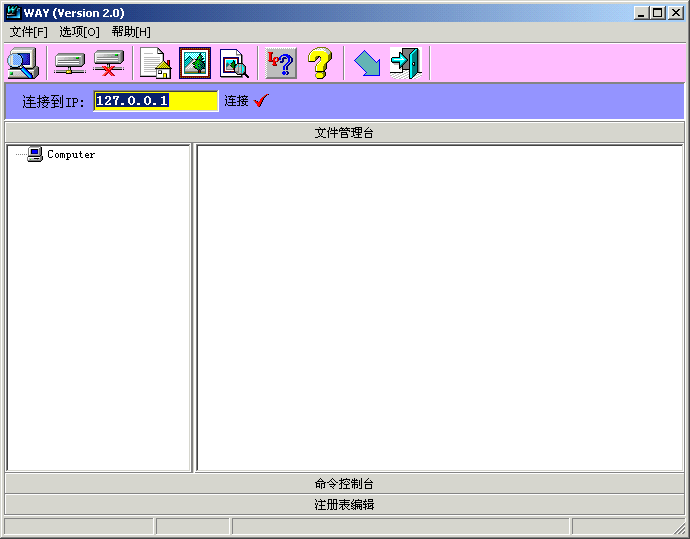Click the IP address field showing 127.0.0.1

click(155, 101)
